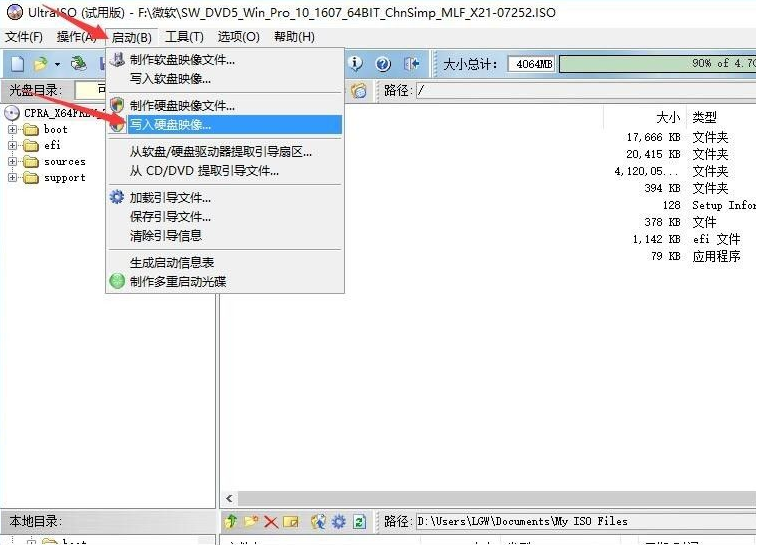Select 写入硬盘映像 menu entry

coord(170,125)
